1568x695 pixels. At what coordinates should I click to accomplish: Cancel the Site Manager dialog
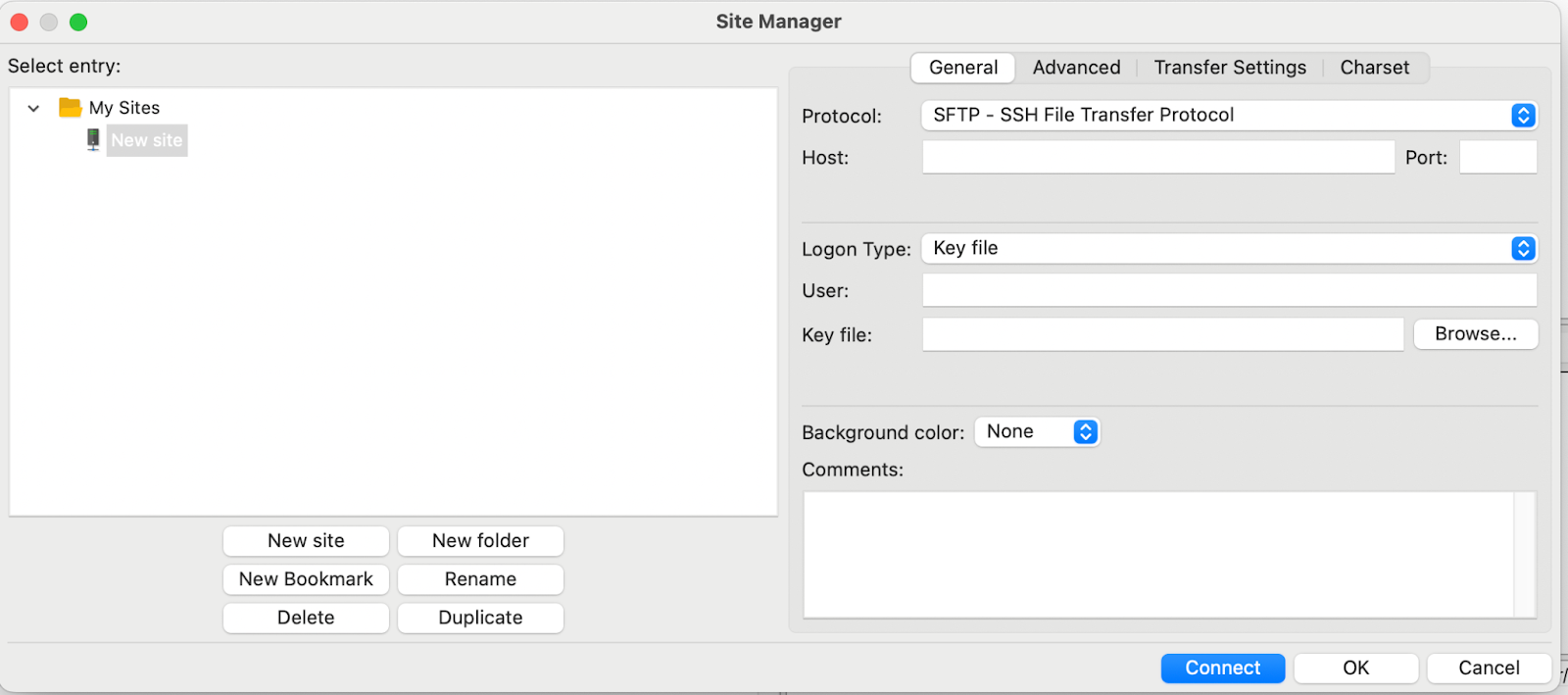click(x=1490, y=668)
